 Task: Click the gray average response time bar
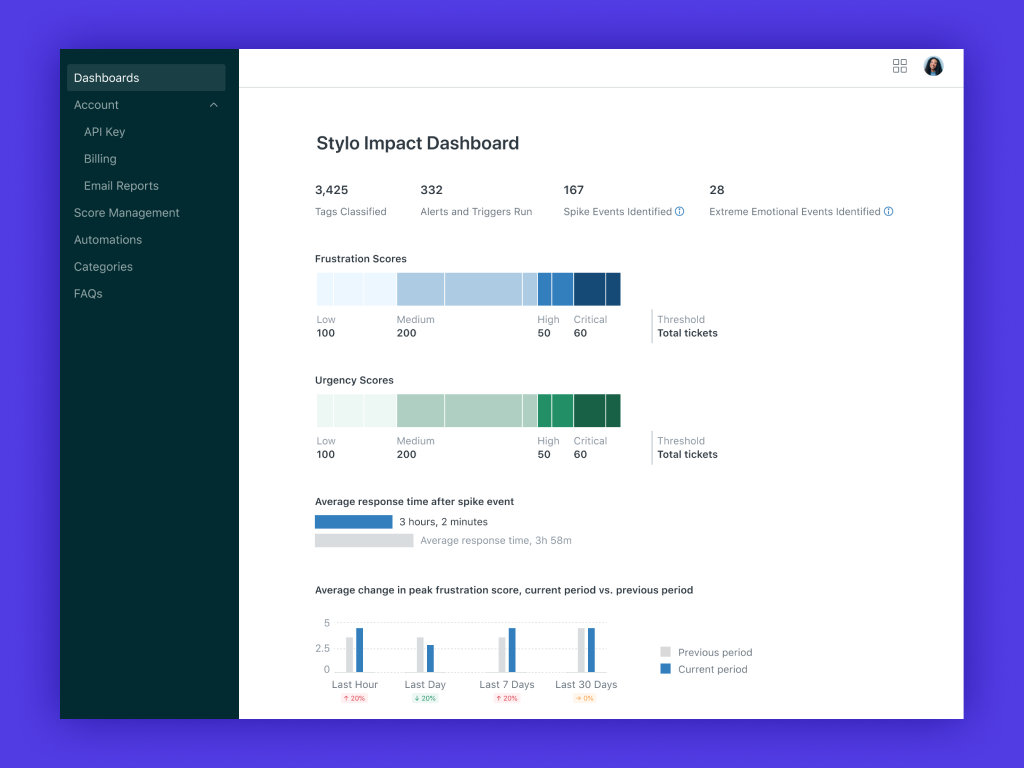point(364,541)
